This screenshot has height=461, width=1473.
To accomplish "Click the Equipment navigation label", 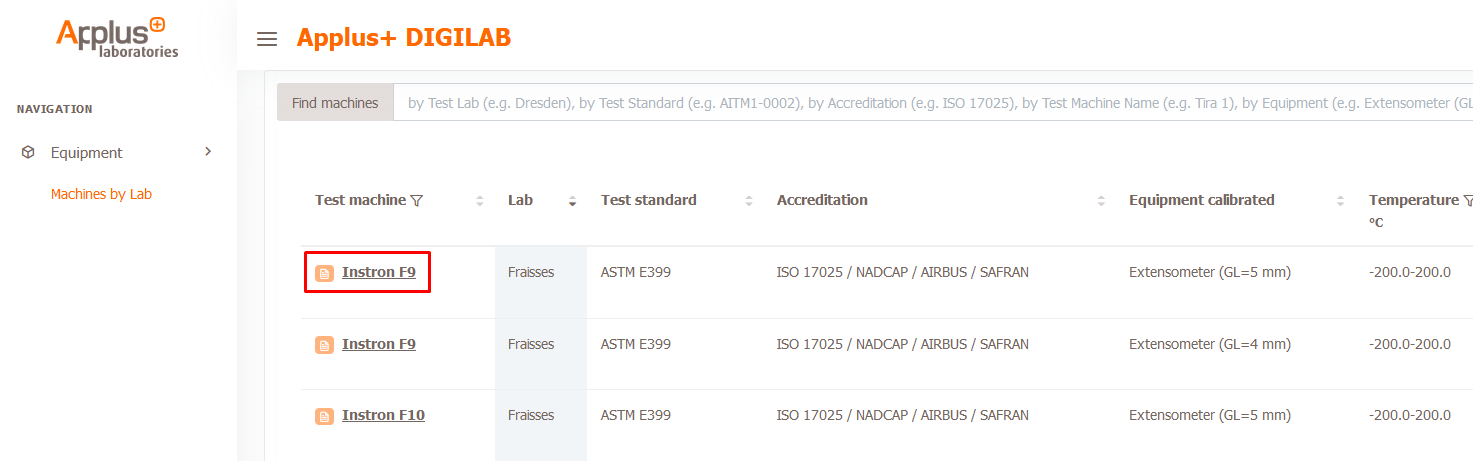I will pos(87,153).
